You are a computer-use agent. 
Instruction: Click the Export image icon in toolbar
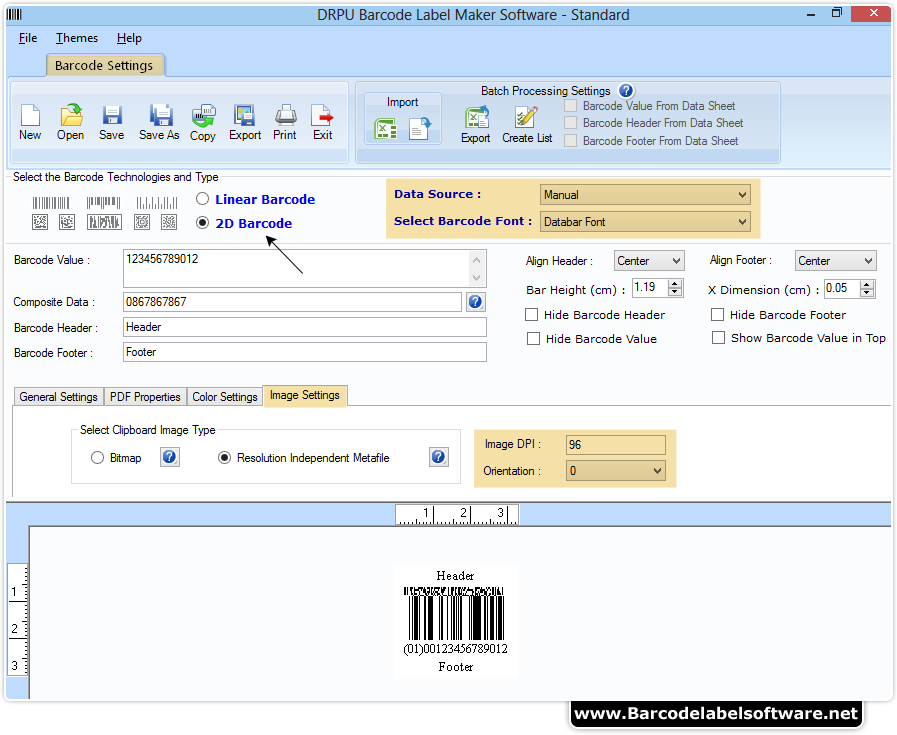click(245, 116)
